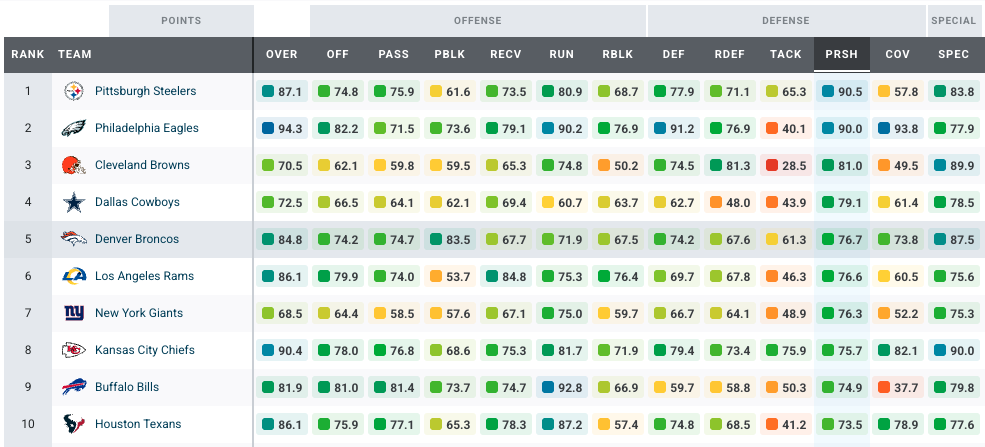Viewport: 985px width, 447px height.
Task: Open the Houston Texans team link
Action: coord(138,424)
